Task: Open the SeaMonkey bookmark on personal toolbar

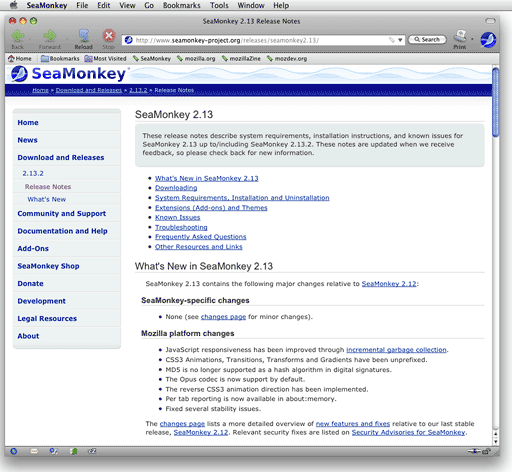Action: coord(152,59)
